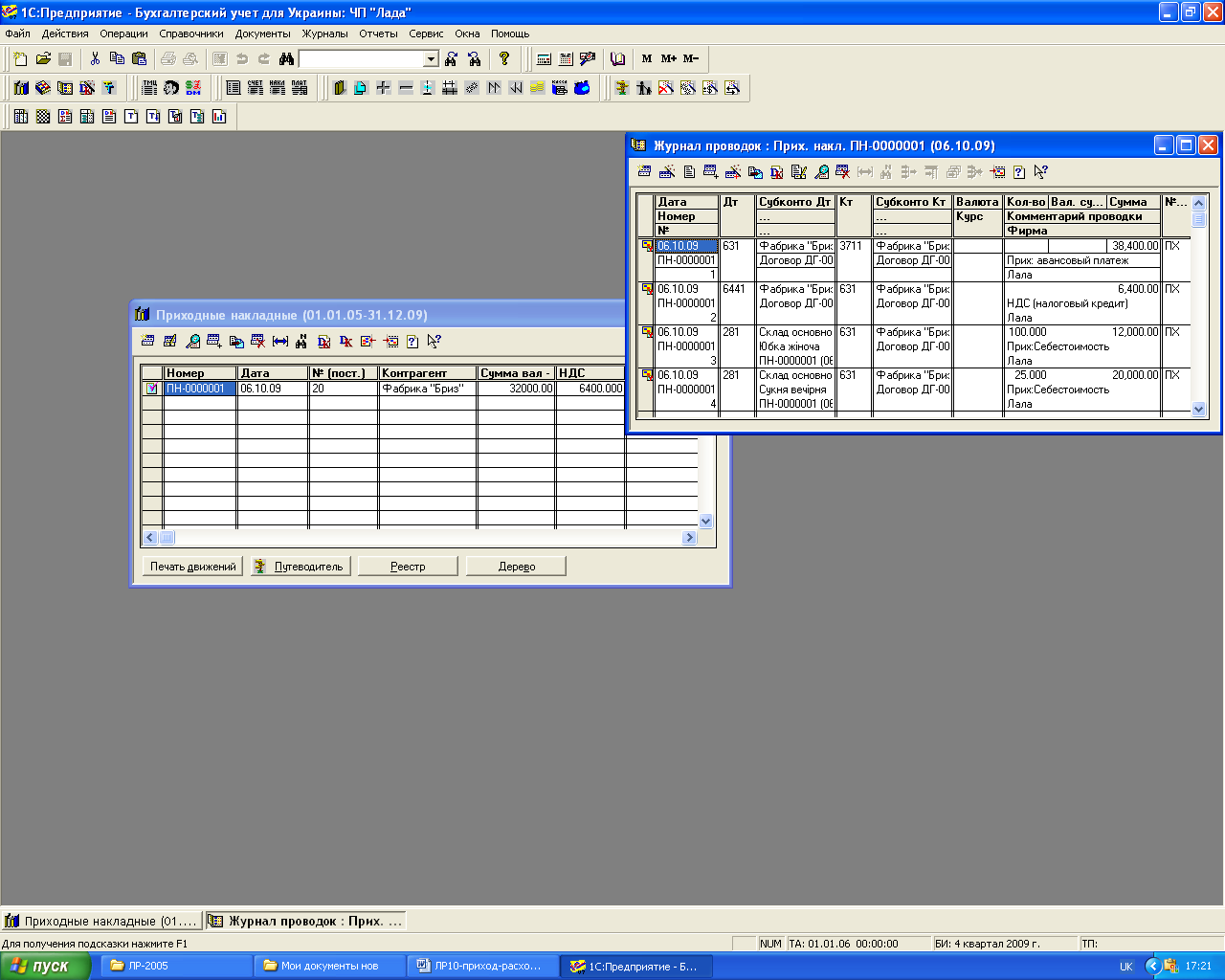Click the pointer help arrow icon in Журнал проводок toolbar
Screen dimensions: 1225x980
(x=1041, y=171)
